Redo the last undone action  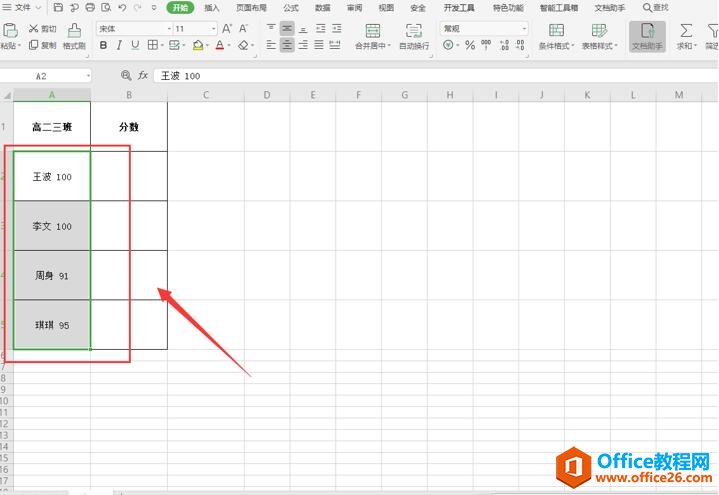pyautogui.click(x=138, y=7)
